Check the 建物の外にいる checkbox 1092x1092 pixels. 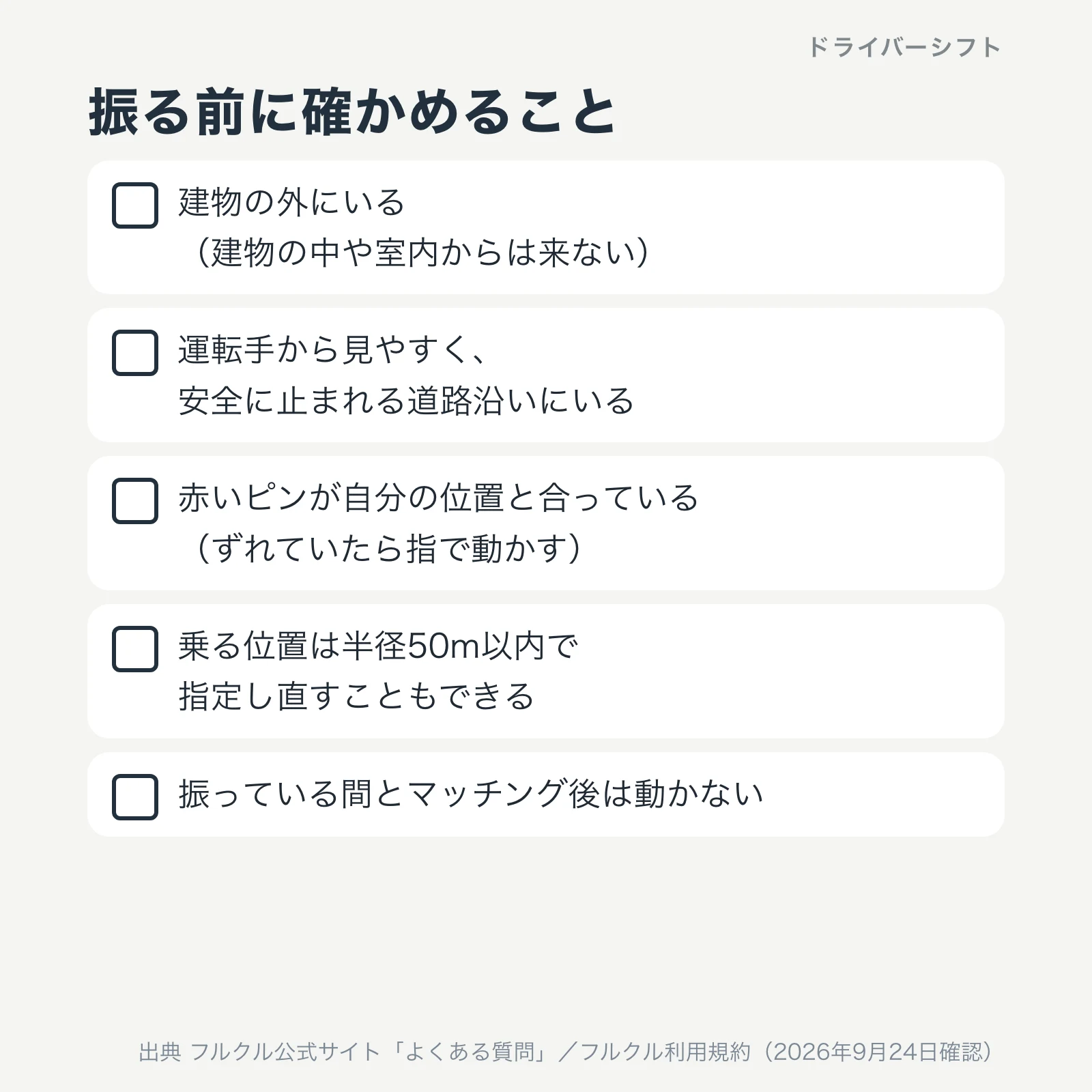point(135,205)
